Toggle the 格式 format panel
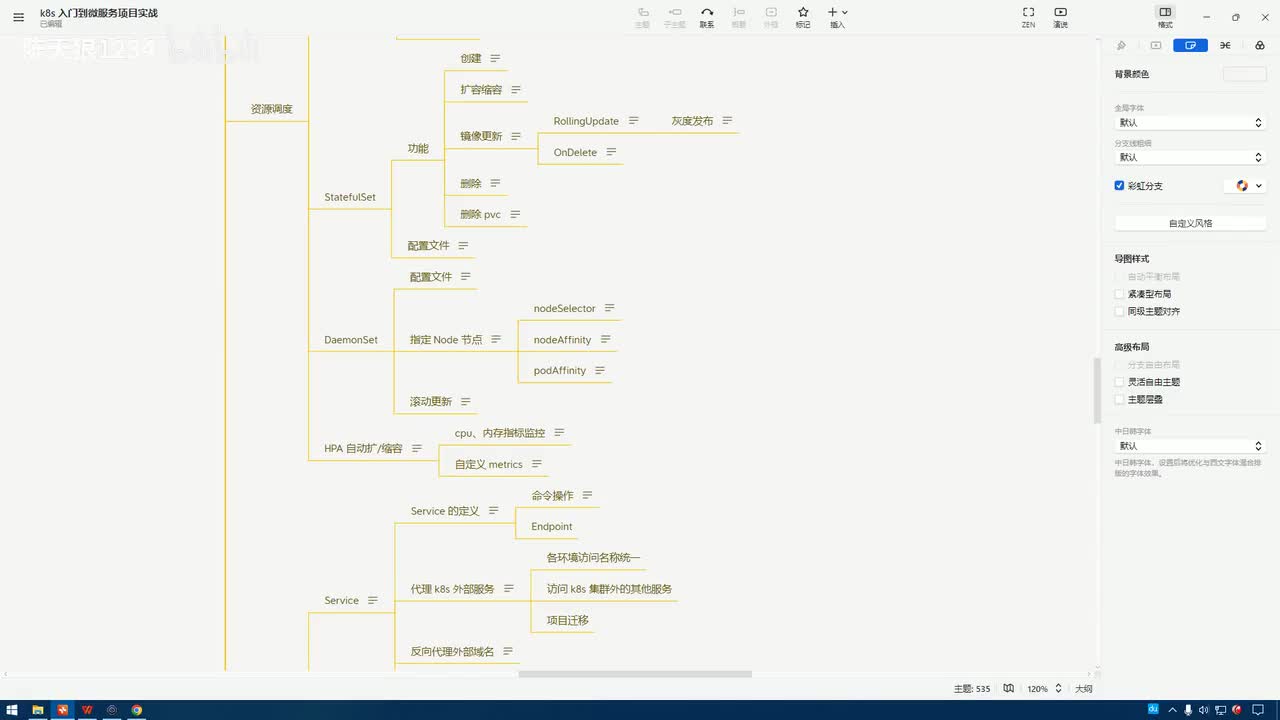Screen dimensions: 1280x720 (1165, 17)
